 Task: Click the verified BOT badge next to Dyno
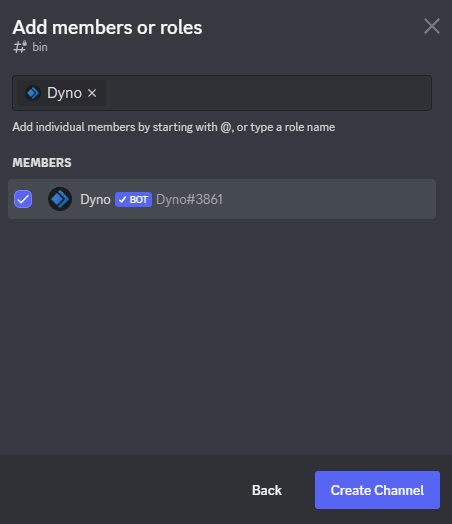133,200
